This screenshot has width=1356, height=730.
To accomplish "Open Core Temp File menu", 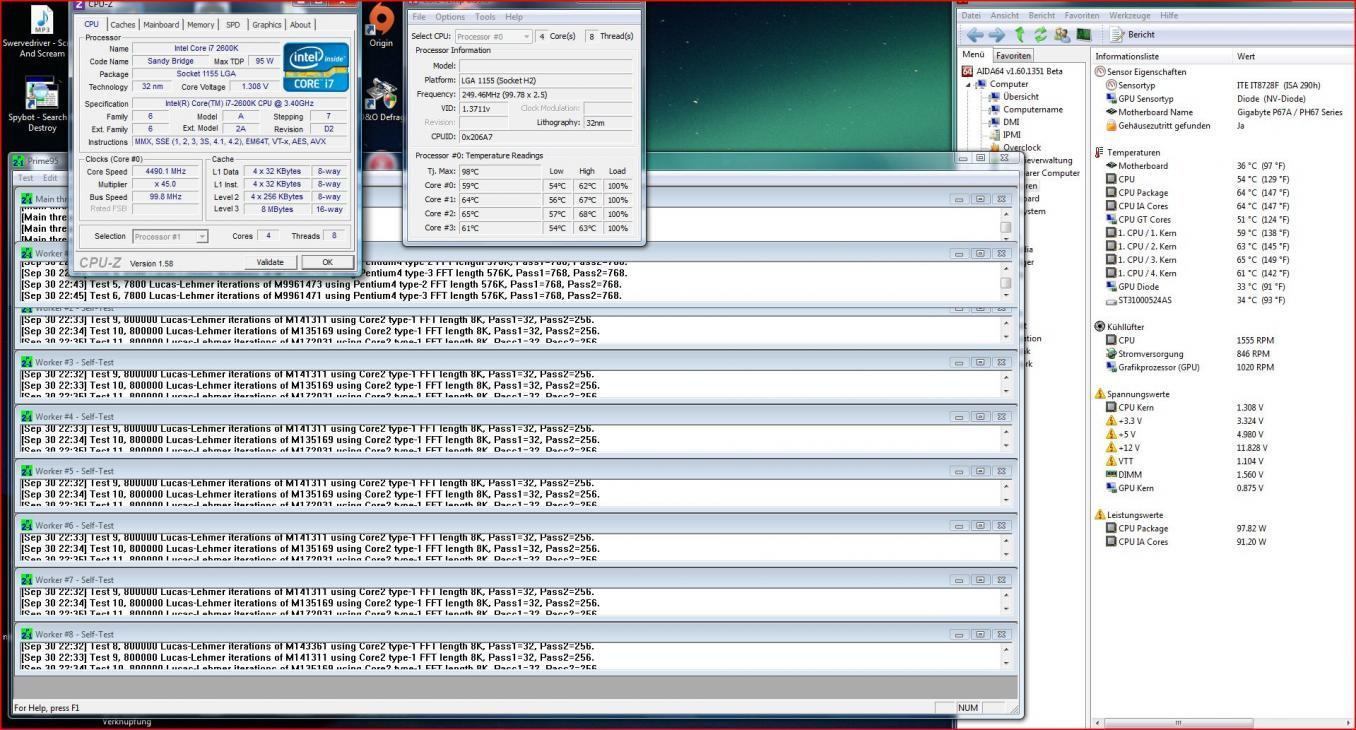I will pos(419,17).
